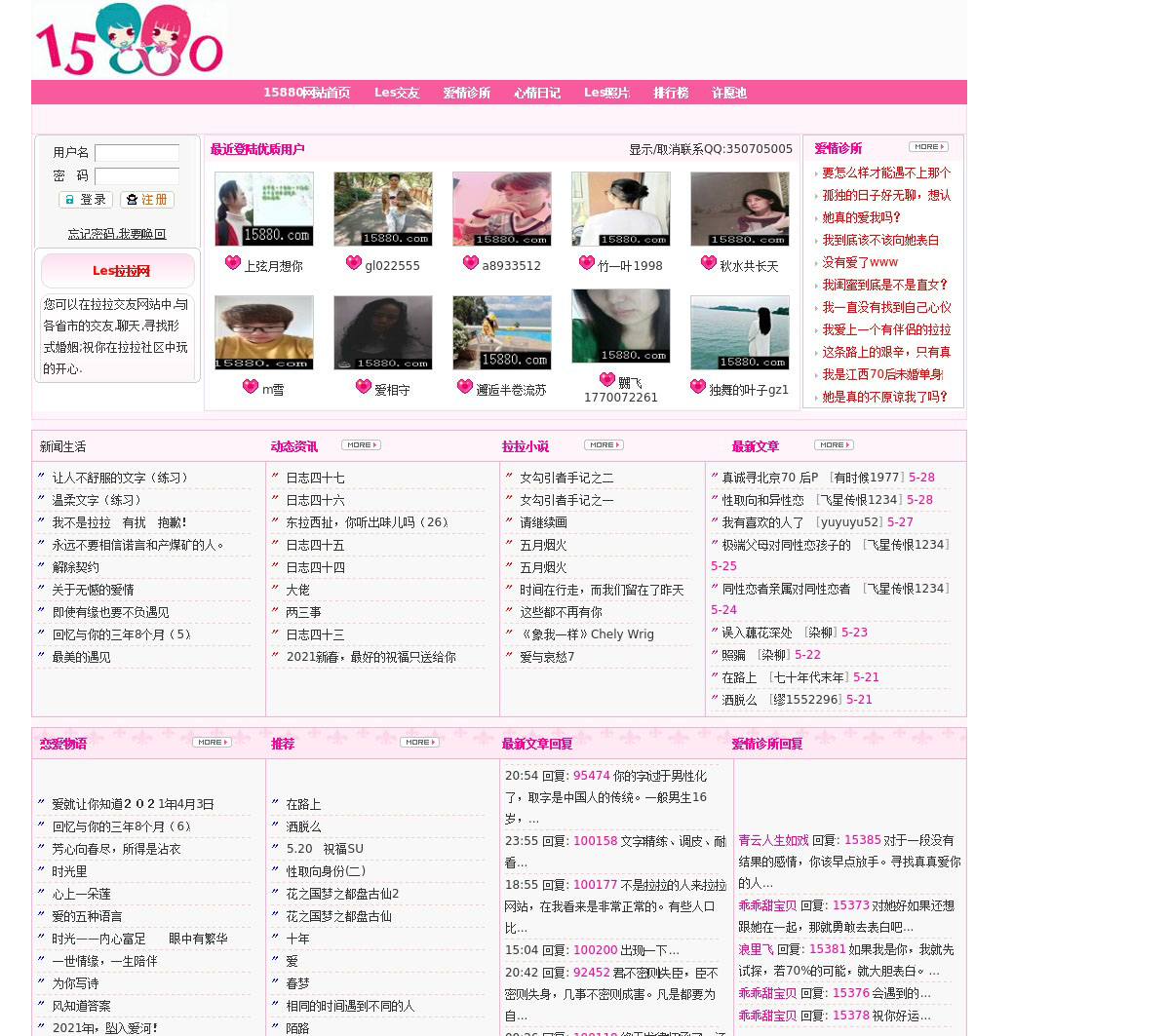Open 东拉西扯，你听出味儿吗（26）
The image size is (1170, 1036).
[x=370, y=522]
